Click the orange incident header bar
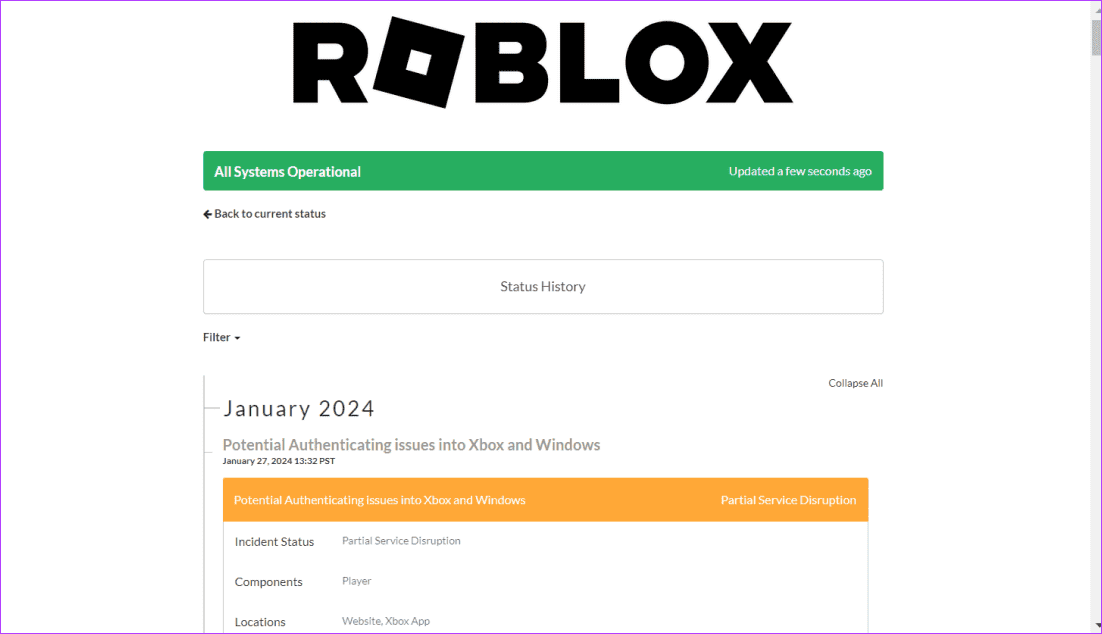The height and width of the screenshot is (634, 1102). click(545, 500)
